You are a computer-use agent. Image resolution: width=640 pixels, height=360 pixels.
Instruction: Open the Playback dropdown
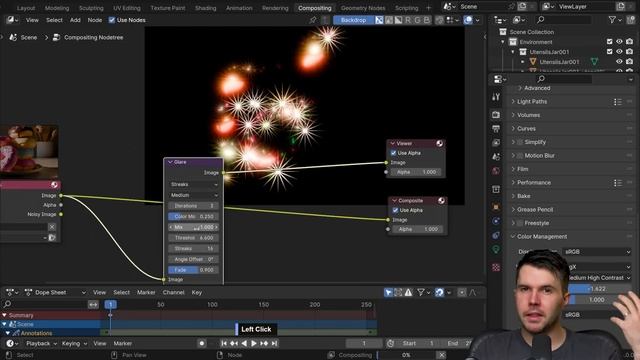point(41,344)
